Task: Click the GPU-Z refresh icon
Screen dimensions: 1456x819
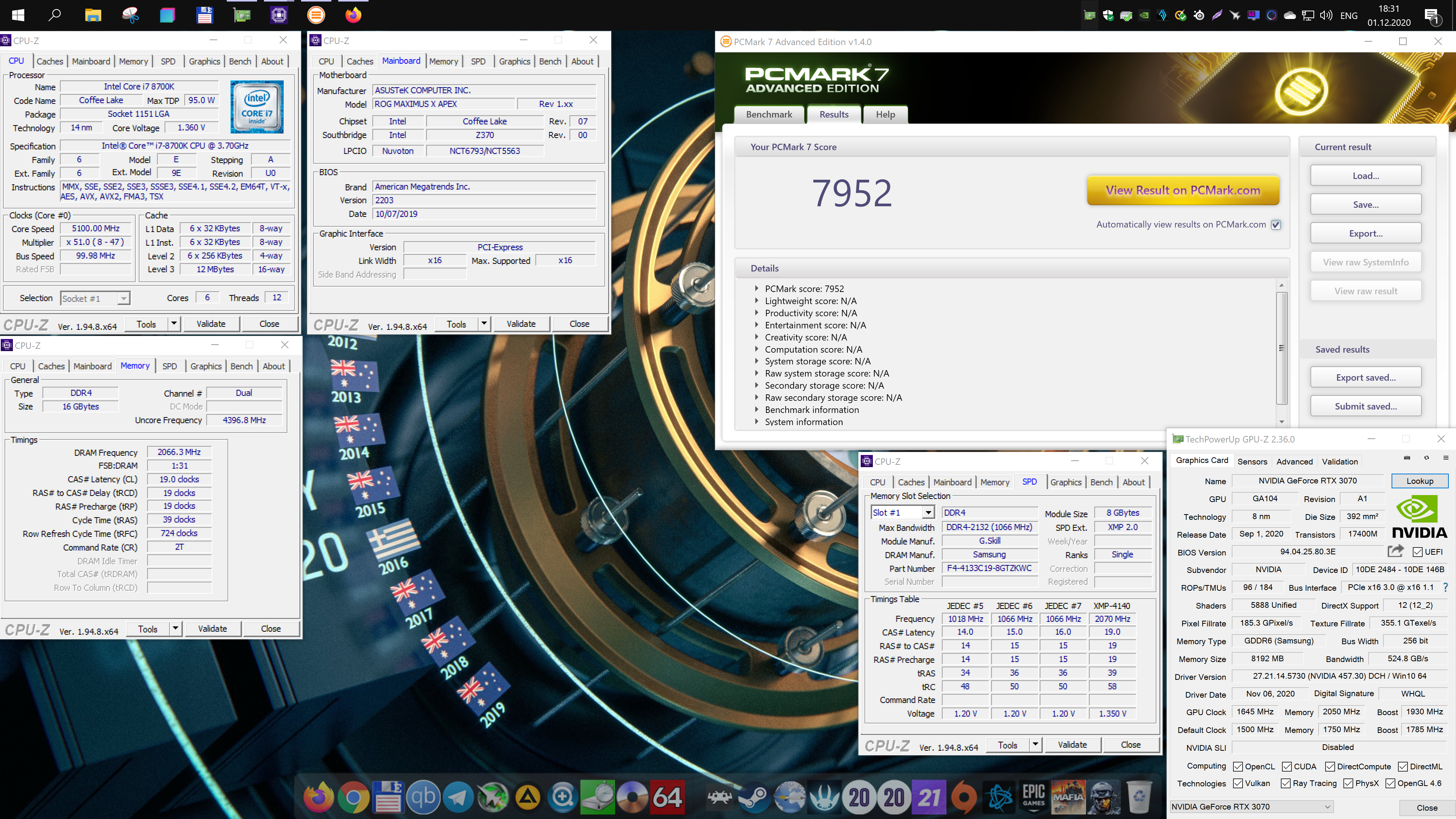Action: 1426,458
